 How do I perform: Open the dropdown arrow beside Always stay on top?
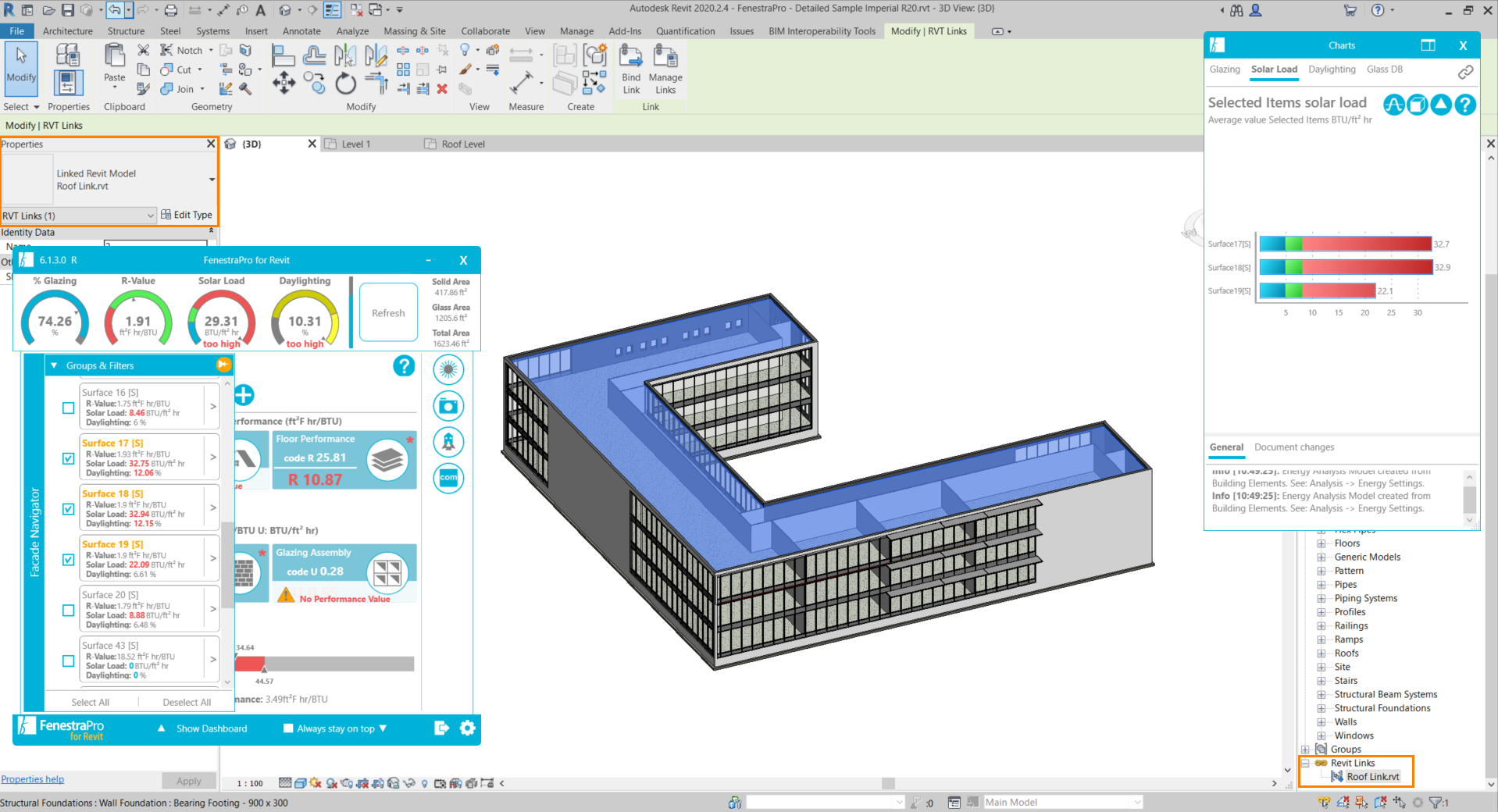click(383, 728)
